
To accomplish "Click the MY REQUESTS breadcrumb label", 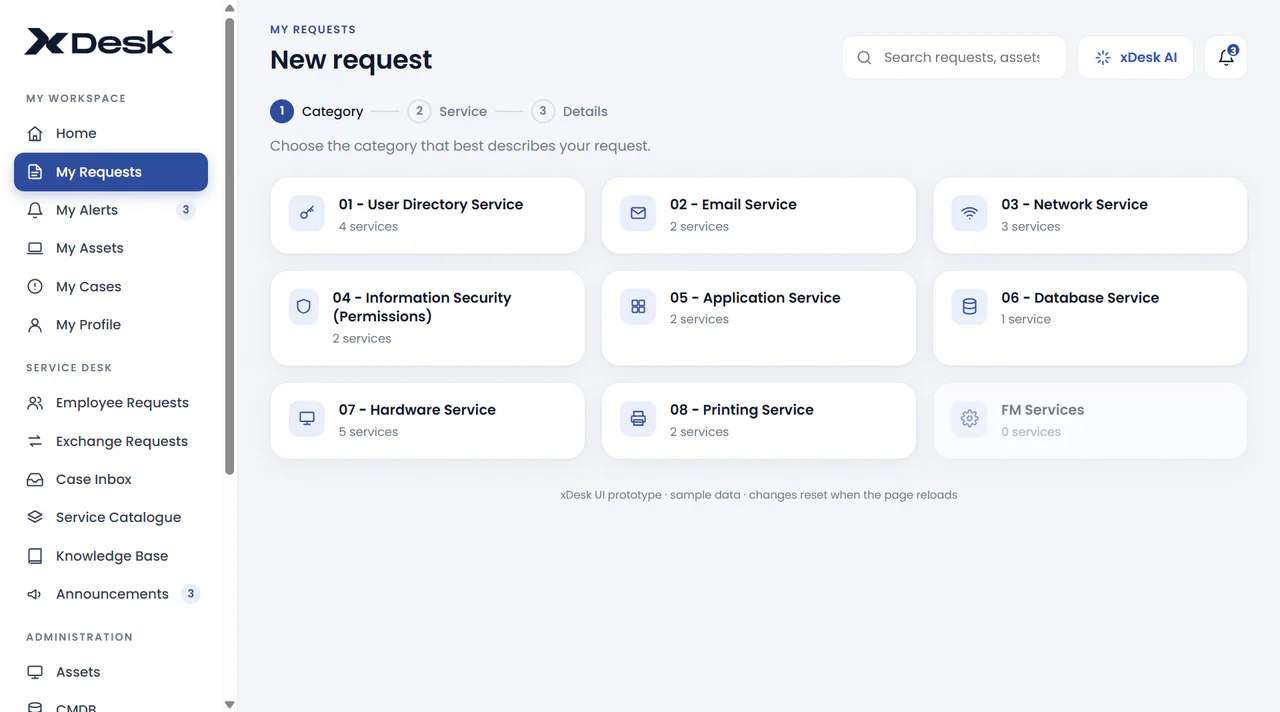I will click(x=313, y=30).
